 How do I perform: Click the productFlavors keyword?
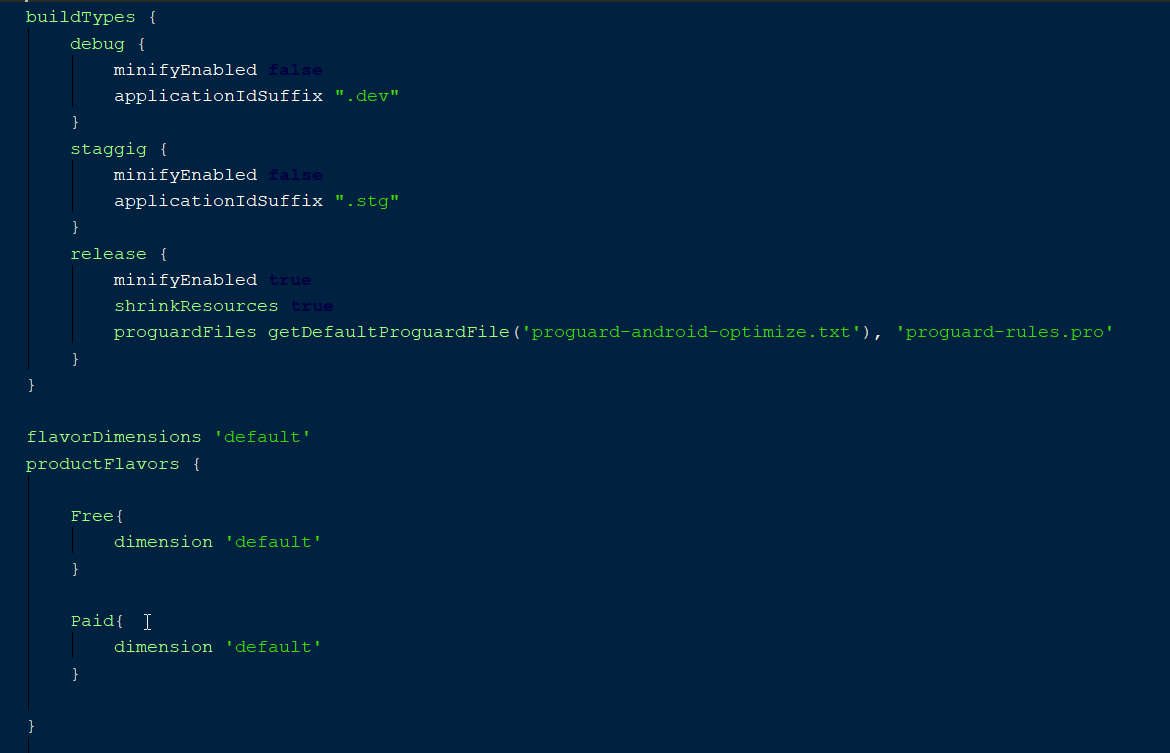tap(103, 464)
